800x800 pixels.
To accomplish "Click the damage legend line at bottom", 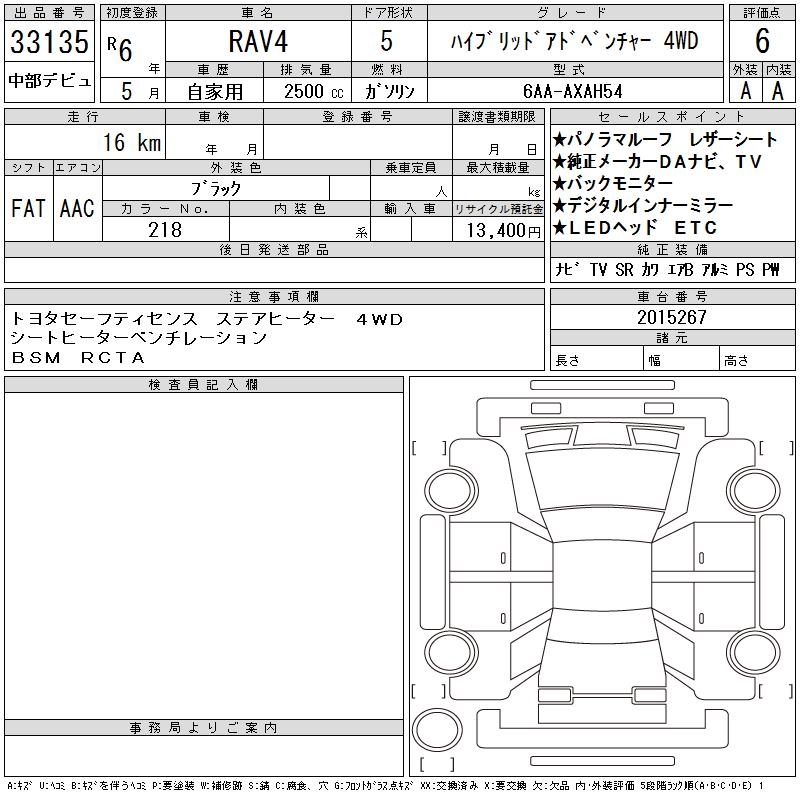I will click(385, 786).
